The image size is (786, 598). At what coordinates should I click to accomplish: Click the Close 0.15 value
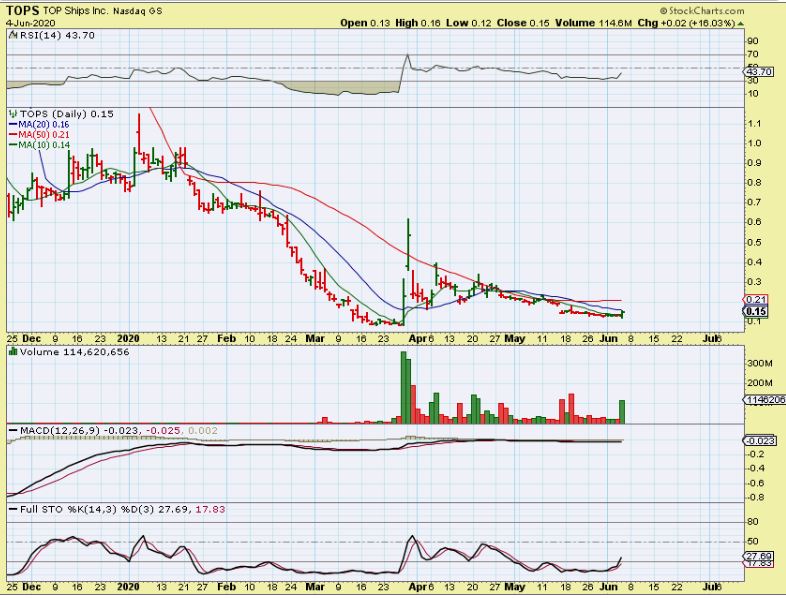523,23
